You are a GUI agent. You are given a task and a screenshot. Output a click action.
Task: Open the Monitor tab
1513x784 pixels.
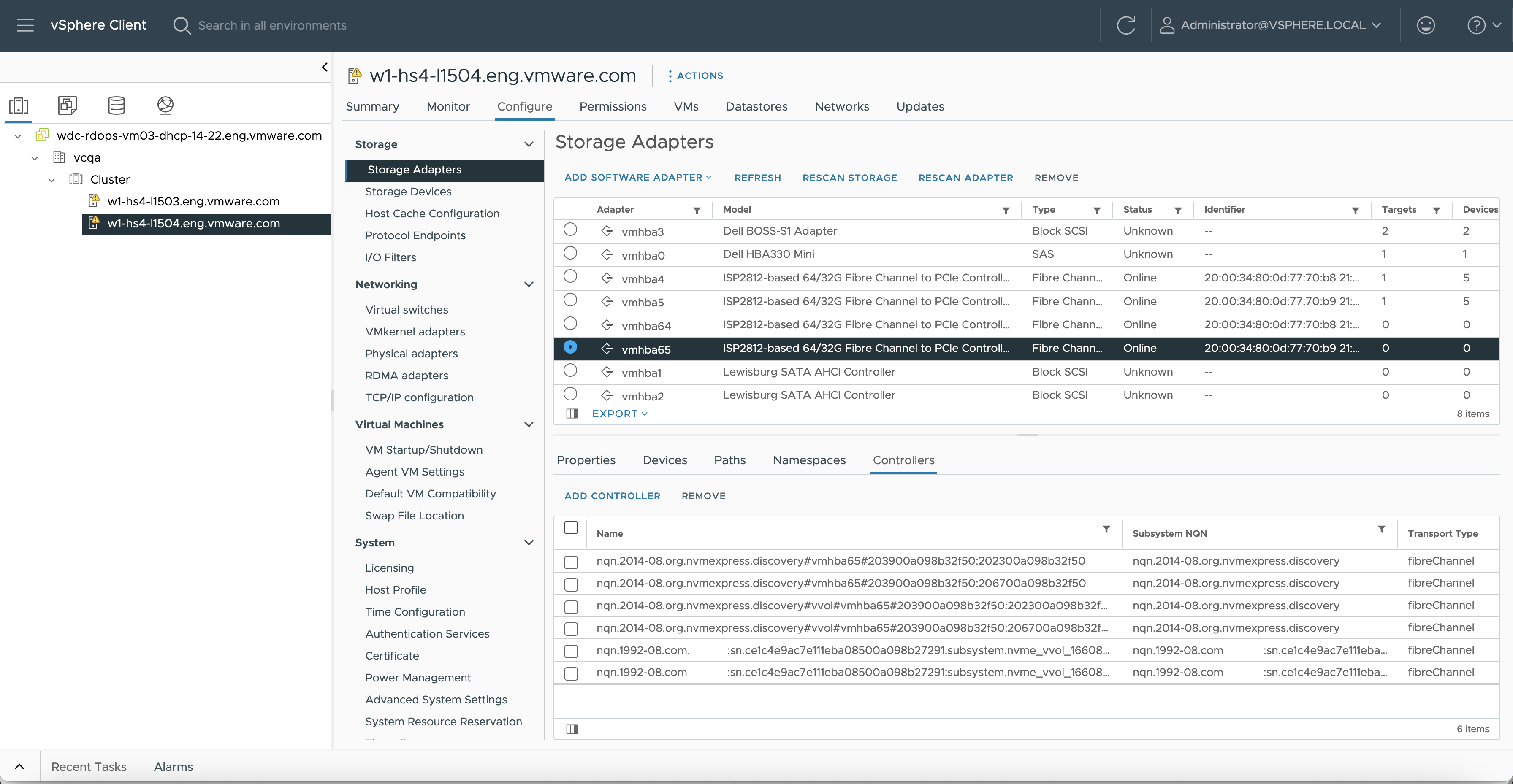pos(448,106)
